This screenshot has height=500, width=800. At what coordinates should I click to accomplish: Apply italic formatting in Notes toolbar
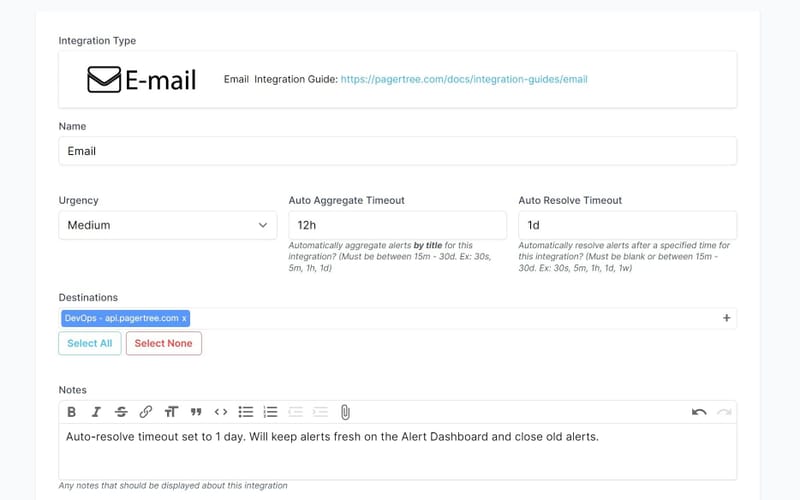[96, 412]
